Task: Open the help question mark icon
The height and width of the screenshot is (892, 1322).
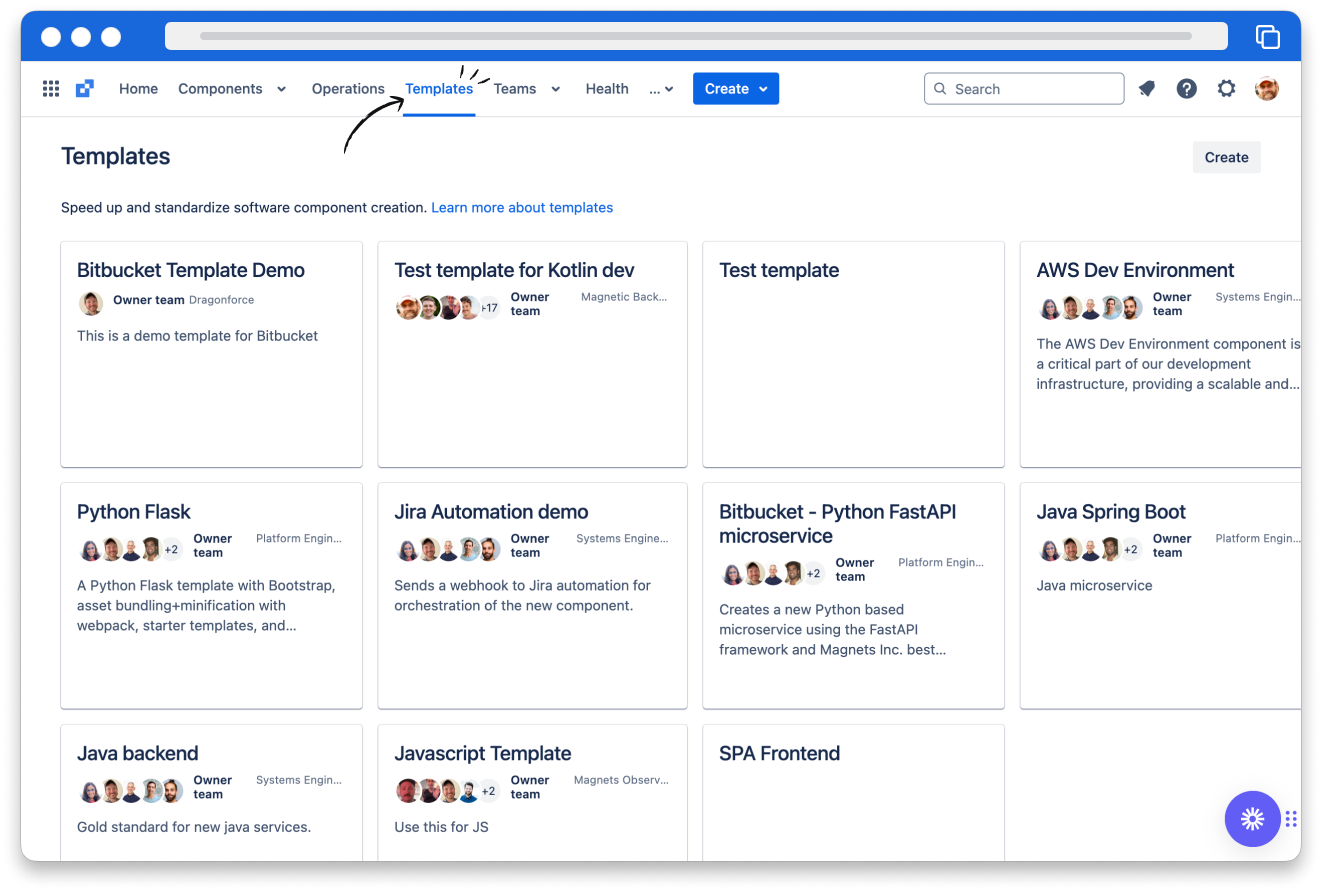Action: [1187, 89]
